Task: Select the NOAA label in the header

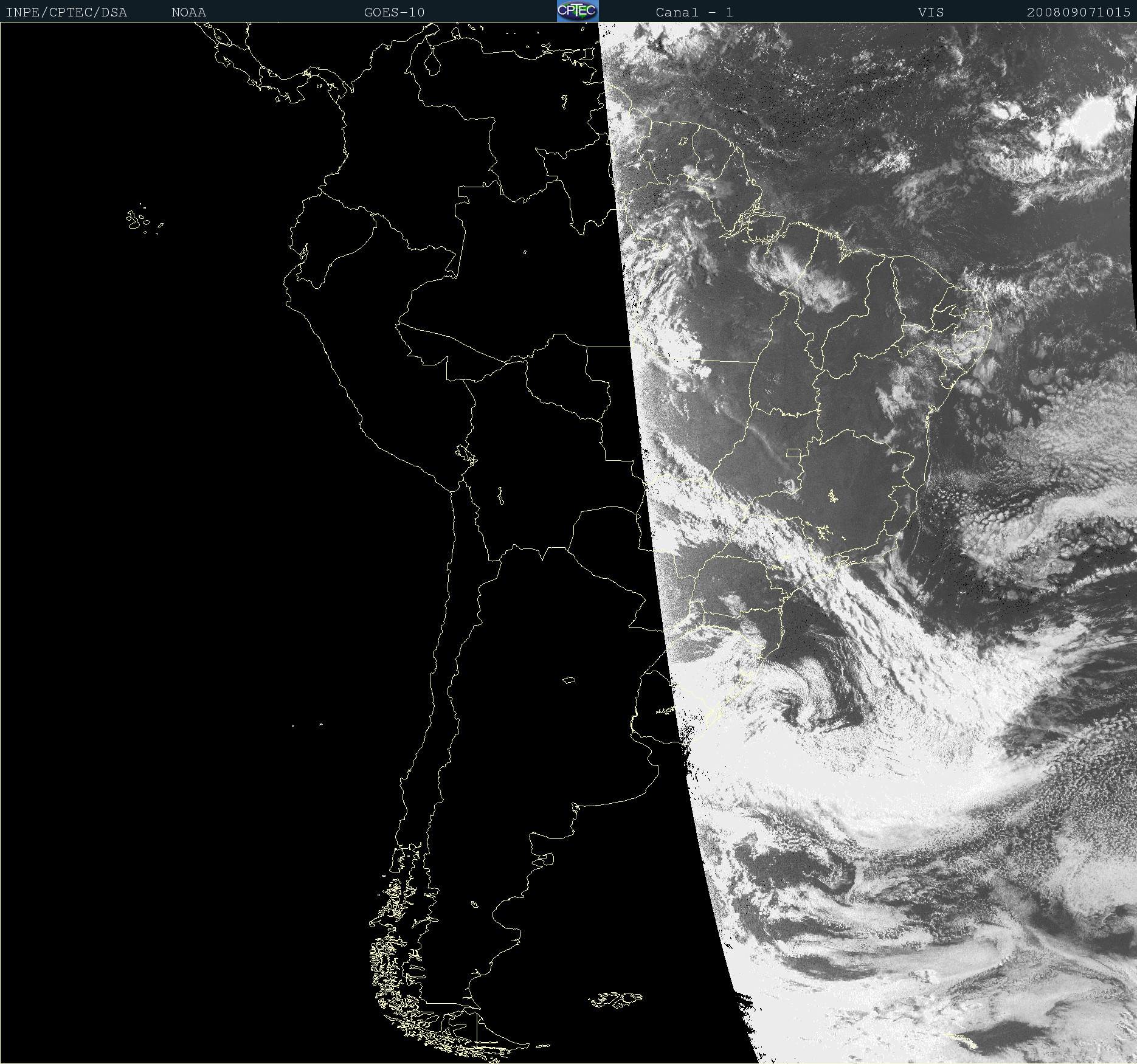Action: coord(189,12)
